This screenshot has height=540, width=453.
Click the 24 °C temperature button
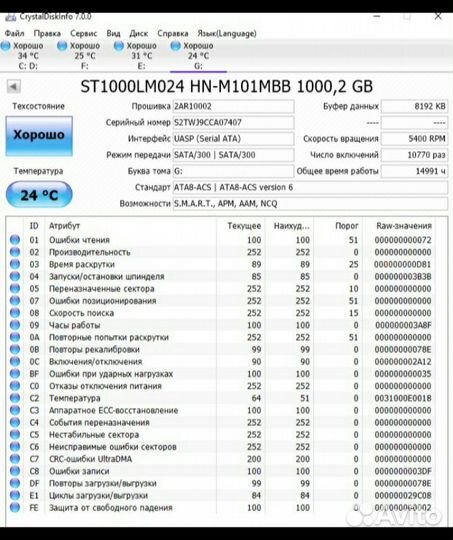pyautogui.click(x=39, y=195)
